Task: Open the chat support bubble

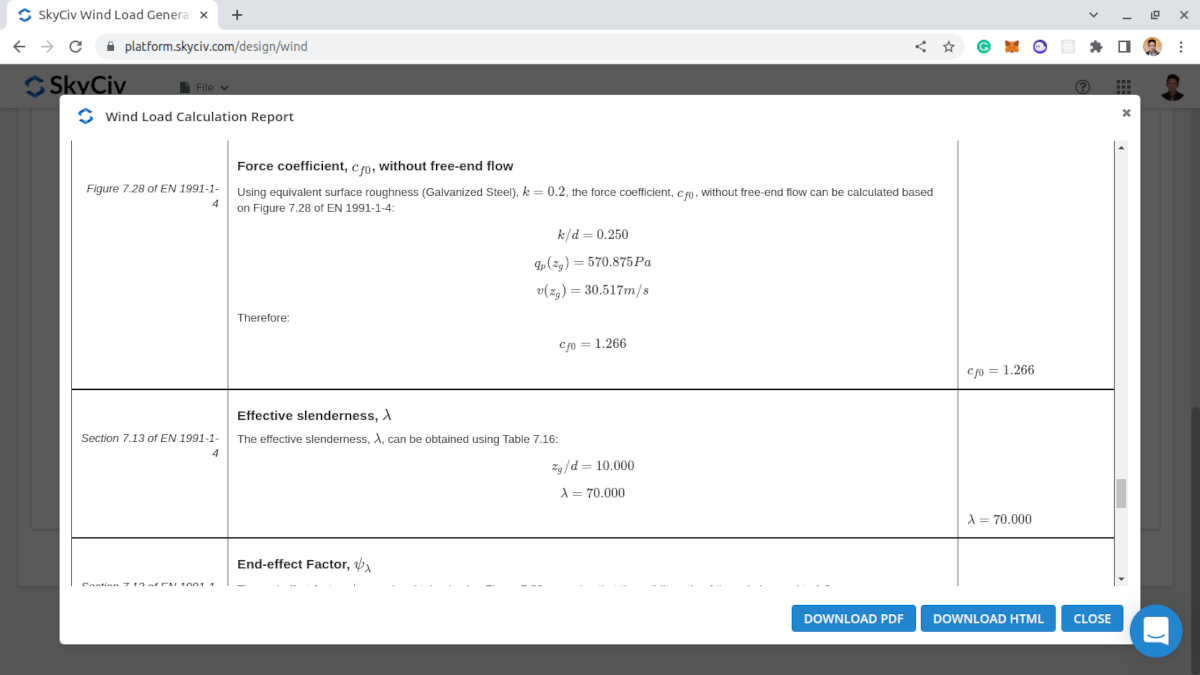Action: (1156, 631)
